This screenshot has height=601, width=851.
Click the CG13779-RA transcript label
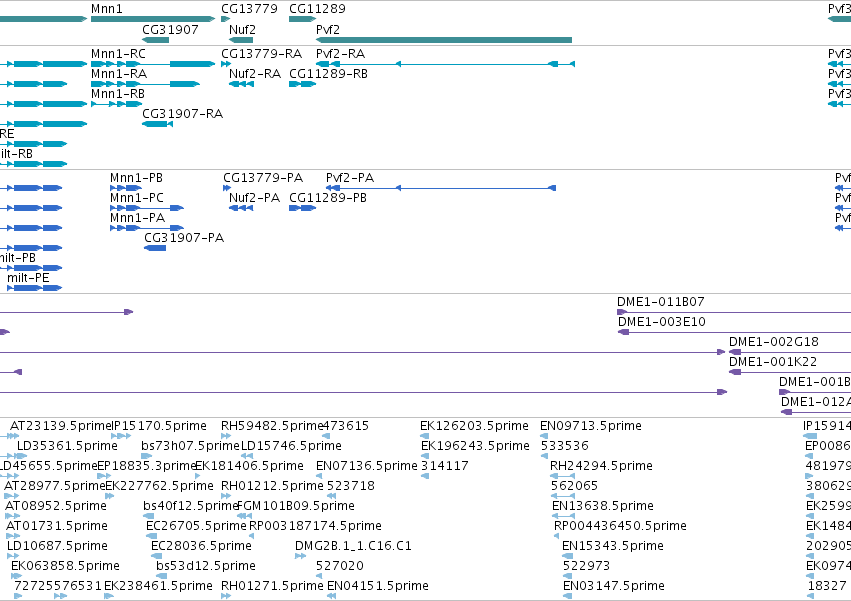coord(261,54)
